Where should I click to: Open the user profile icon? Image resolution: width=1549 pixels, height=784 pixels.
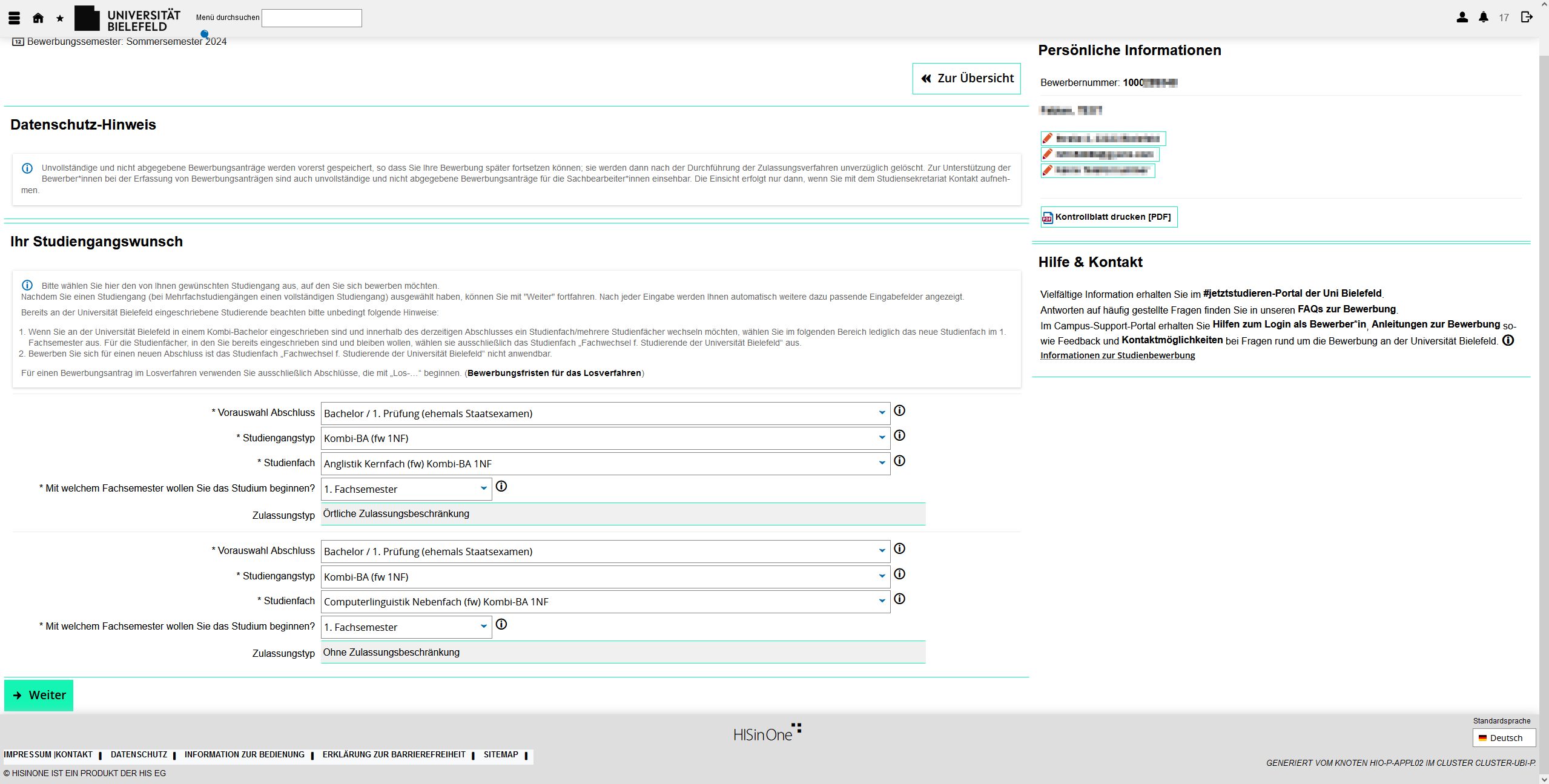(1462, 18)
